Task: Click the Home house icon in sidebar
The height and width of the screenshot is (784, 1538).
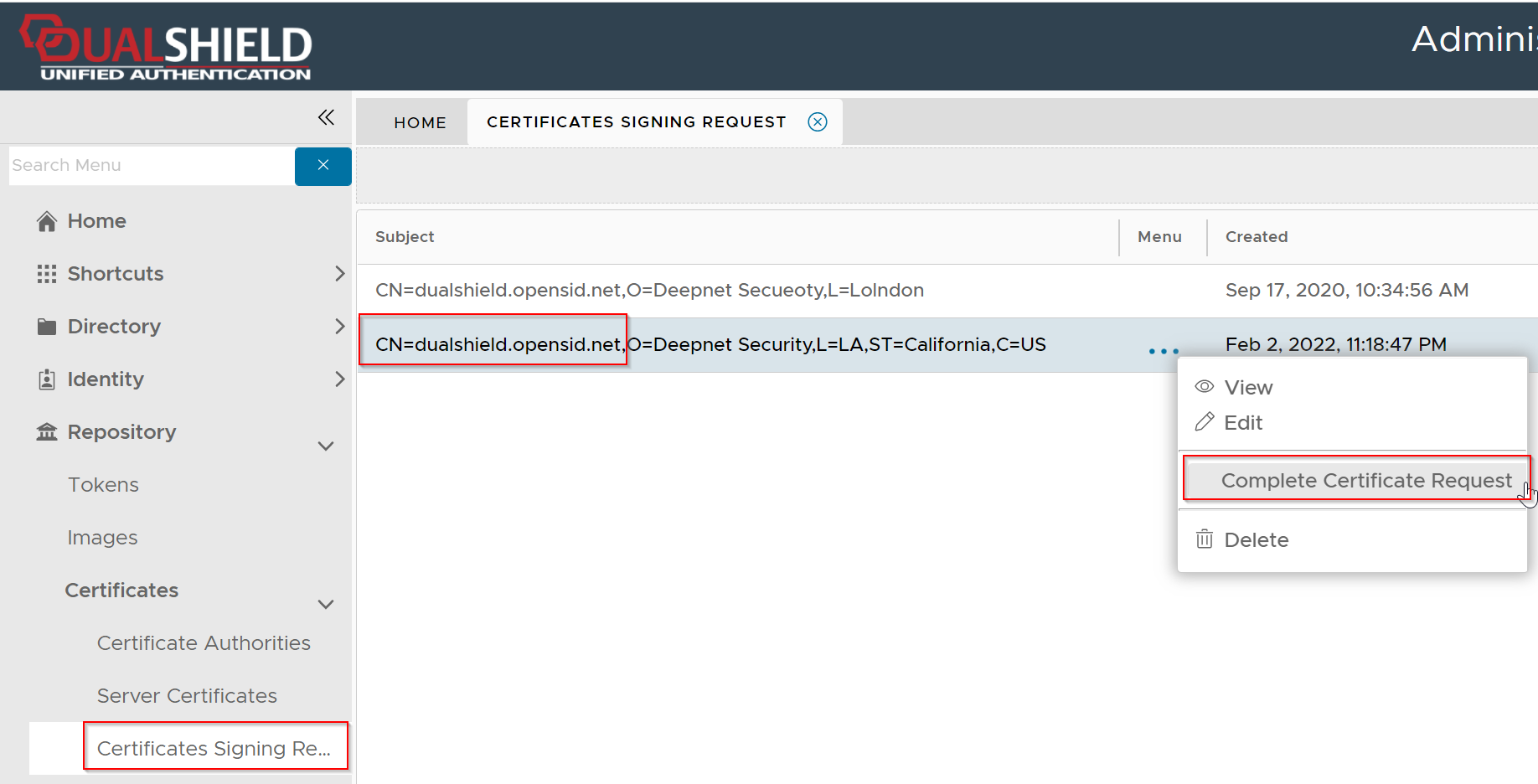Action: point(47,221)
